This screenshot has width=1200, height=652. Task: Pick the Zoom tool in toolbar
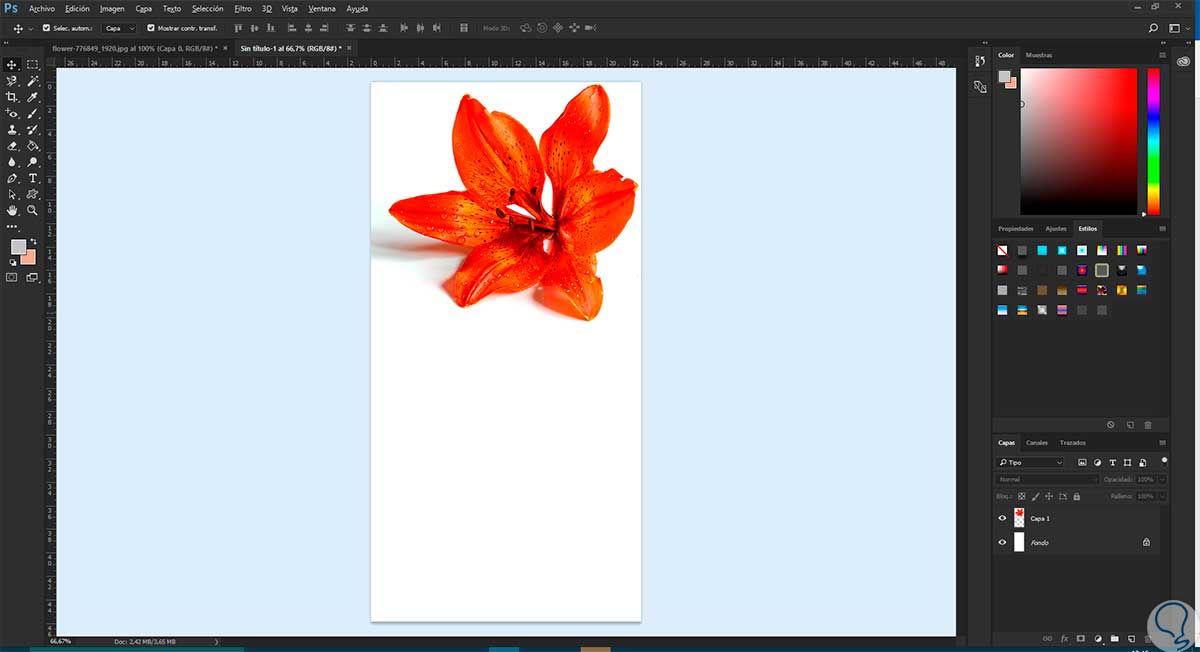[x=33, y=211]
